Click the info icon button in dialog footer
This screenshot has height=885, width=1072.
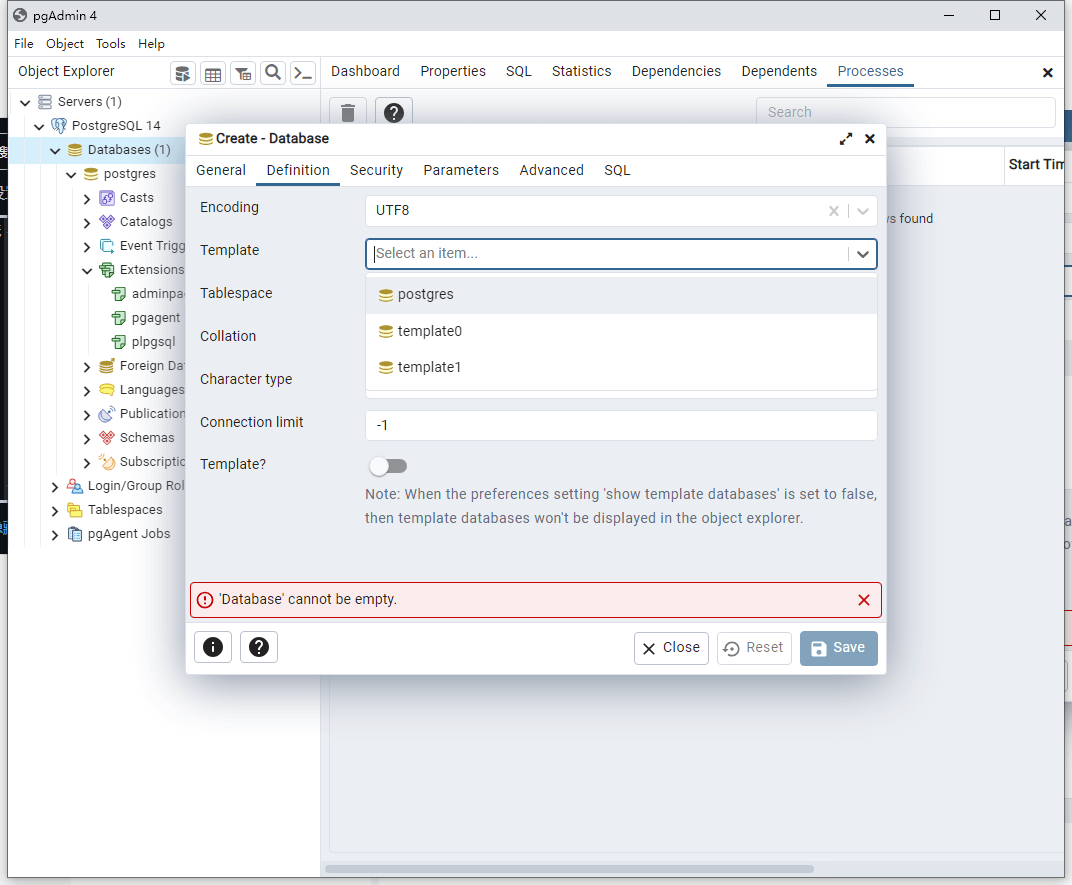[x=213, y=647]
